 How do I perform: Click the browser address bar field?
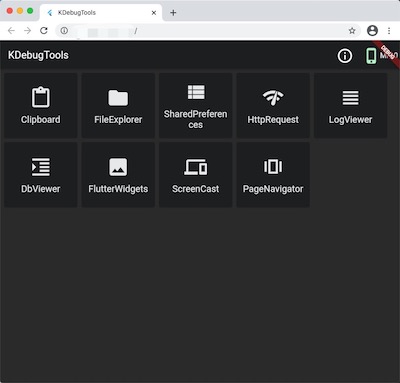coord(208,31)
